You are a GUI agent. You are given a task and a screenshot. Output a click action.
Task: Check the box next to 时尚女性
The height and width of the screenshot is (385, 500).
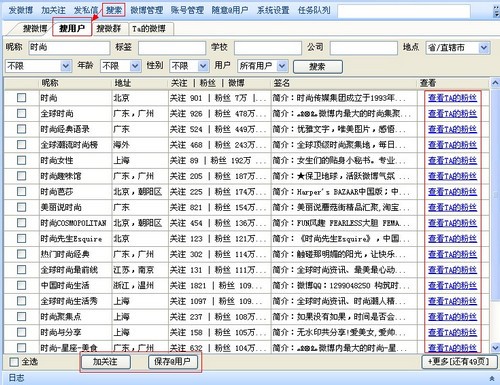[x=21, y=160]
